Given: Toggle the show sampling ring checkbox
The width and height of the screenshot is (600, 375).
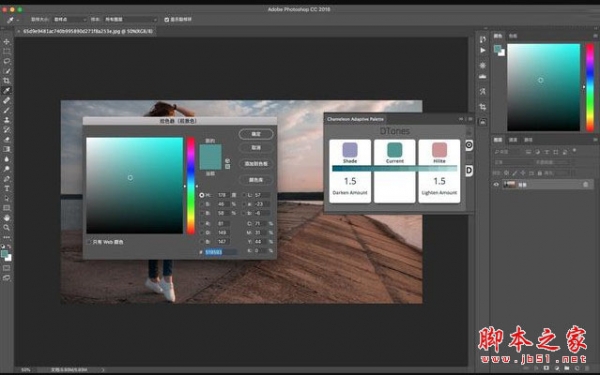Looking at the screenshot, I should [x=166, y=20].
